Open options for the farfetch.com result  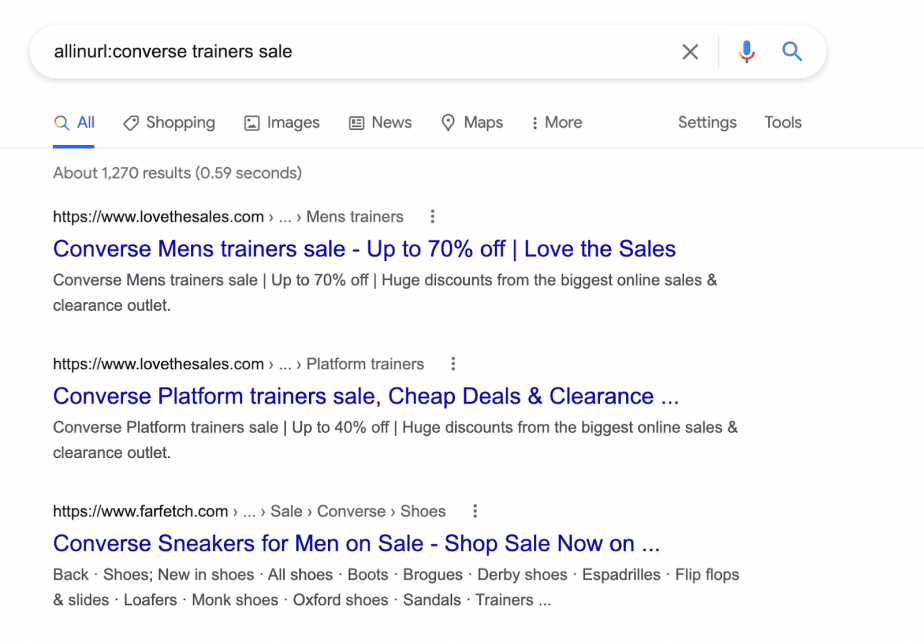click(475, 511)
